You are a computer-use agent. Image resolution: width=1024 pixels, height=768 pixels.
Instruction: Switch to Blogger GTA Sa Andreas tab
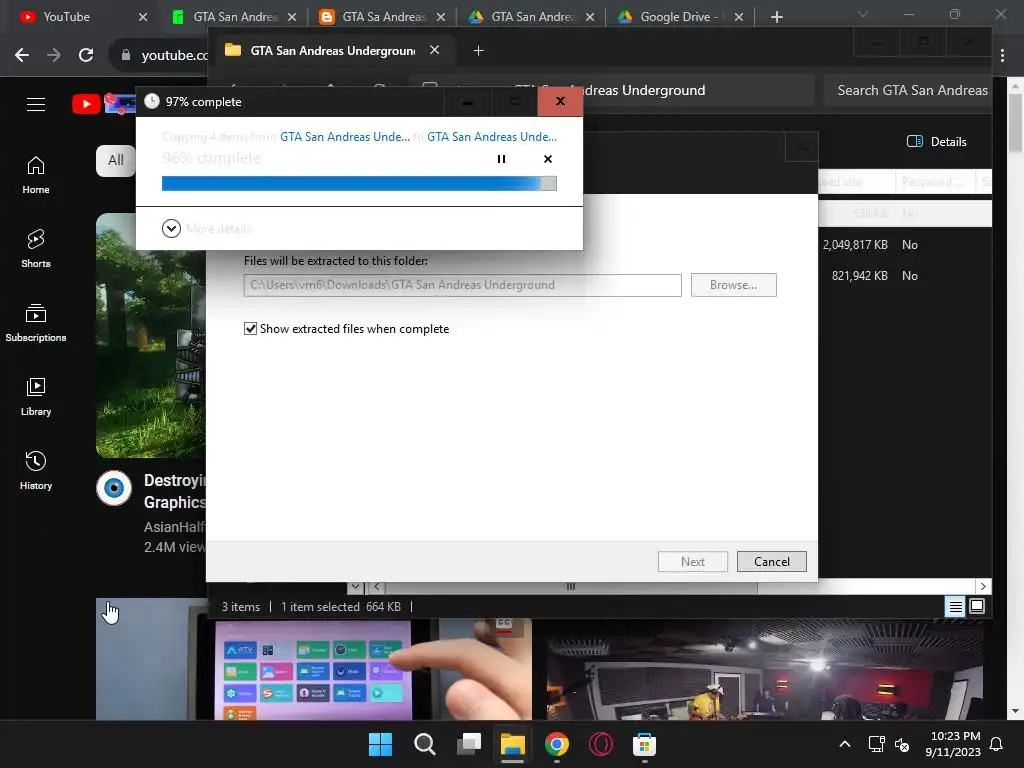(x=383, y=17)
